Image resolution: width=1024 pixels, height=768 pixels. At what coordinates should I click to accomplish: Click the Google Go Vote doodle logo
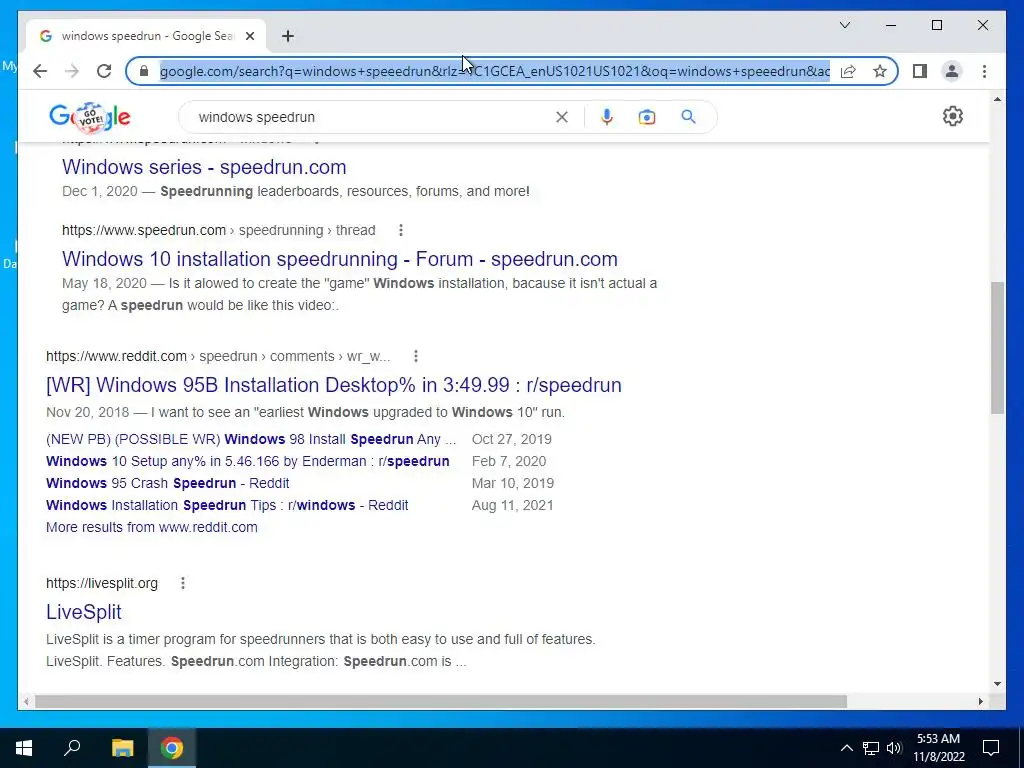pos(90,117)
